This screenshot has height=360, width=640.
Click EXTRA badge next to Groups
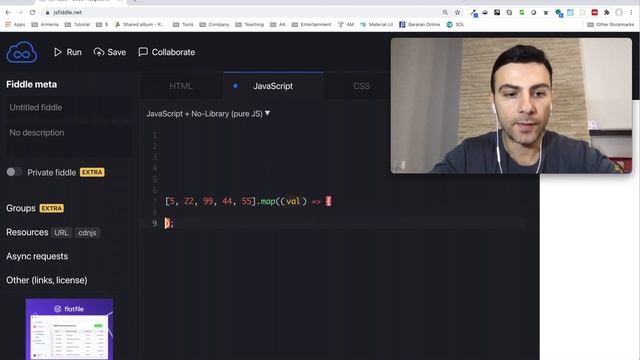click(51, 208)
